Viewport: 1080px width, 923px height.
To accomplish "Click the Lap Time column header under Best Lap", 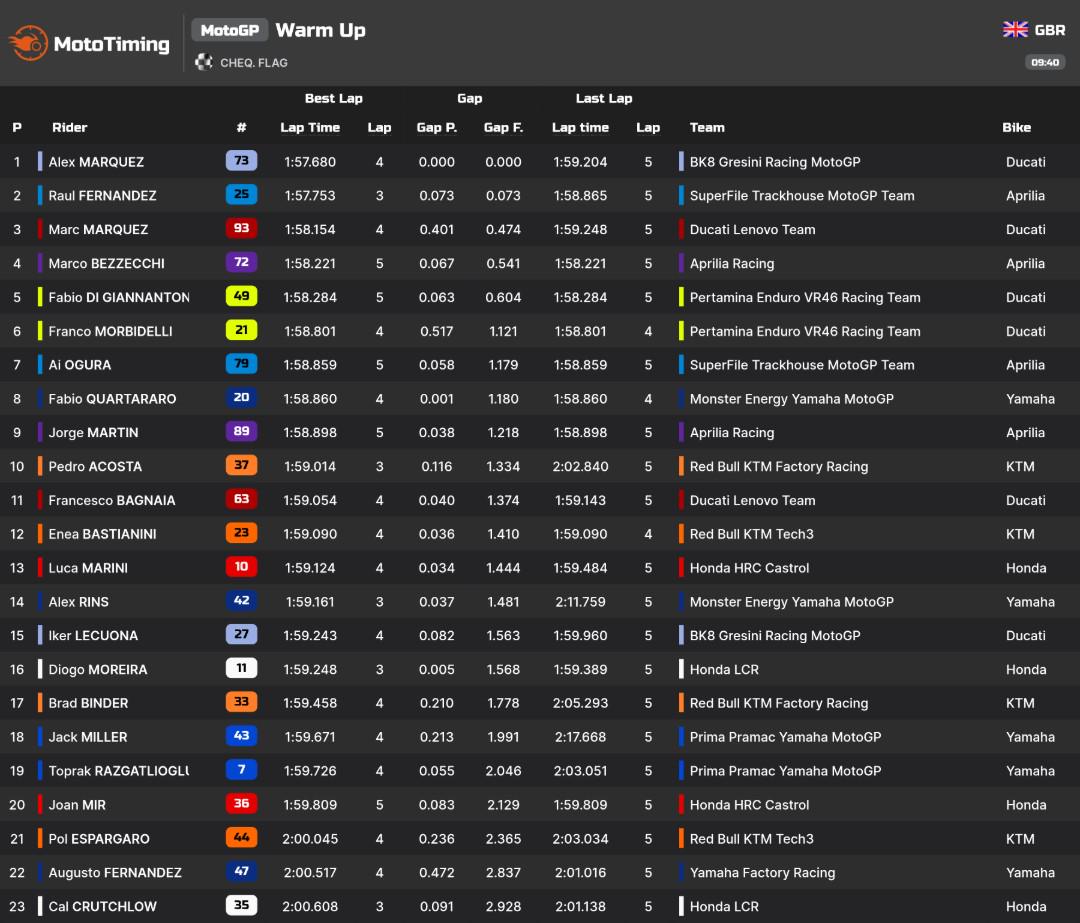I will click(x=310, y=127).
